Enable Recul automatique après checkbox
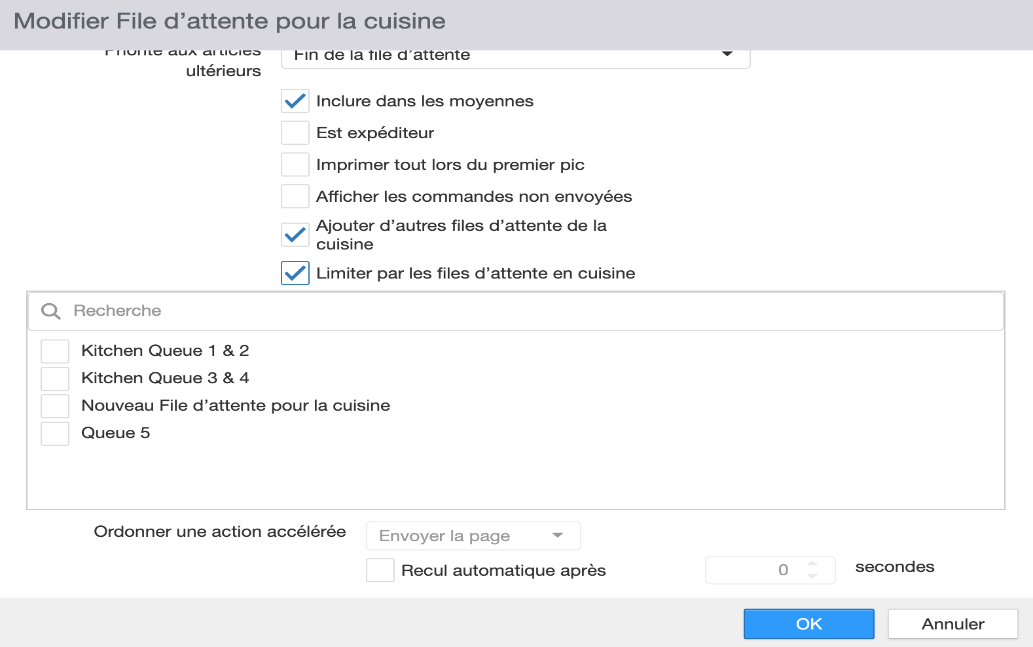 click(x=380, y=570)
